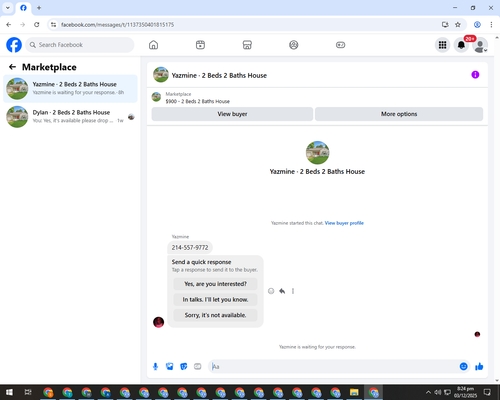Open the Chrome three-dot menu
The image size is (500, 400).
click(491, 25)
